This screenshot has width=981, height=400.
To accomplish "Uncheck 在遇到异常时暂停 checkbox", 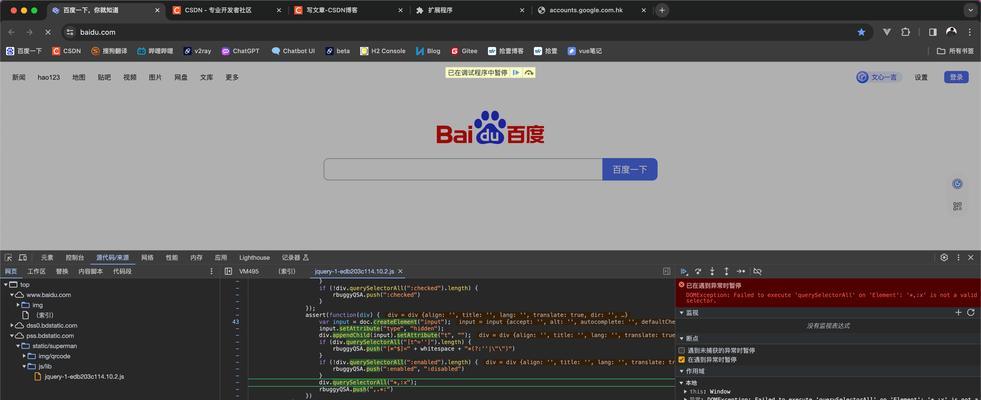I will tap(681, 360).
